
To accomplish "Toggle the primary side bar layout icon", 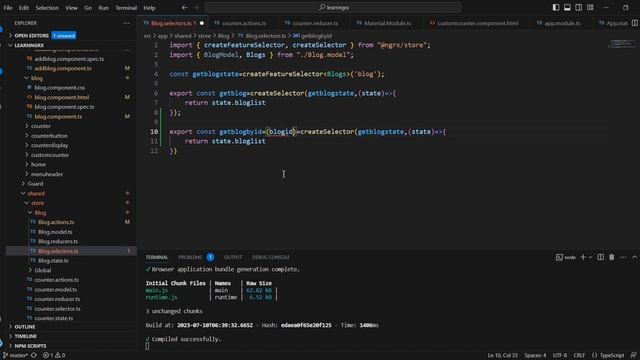I will coord(556,7).
